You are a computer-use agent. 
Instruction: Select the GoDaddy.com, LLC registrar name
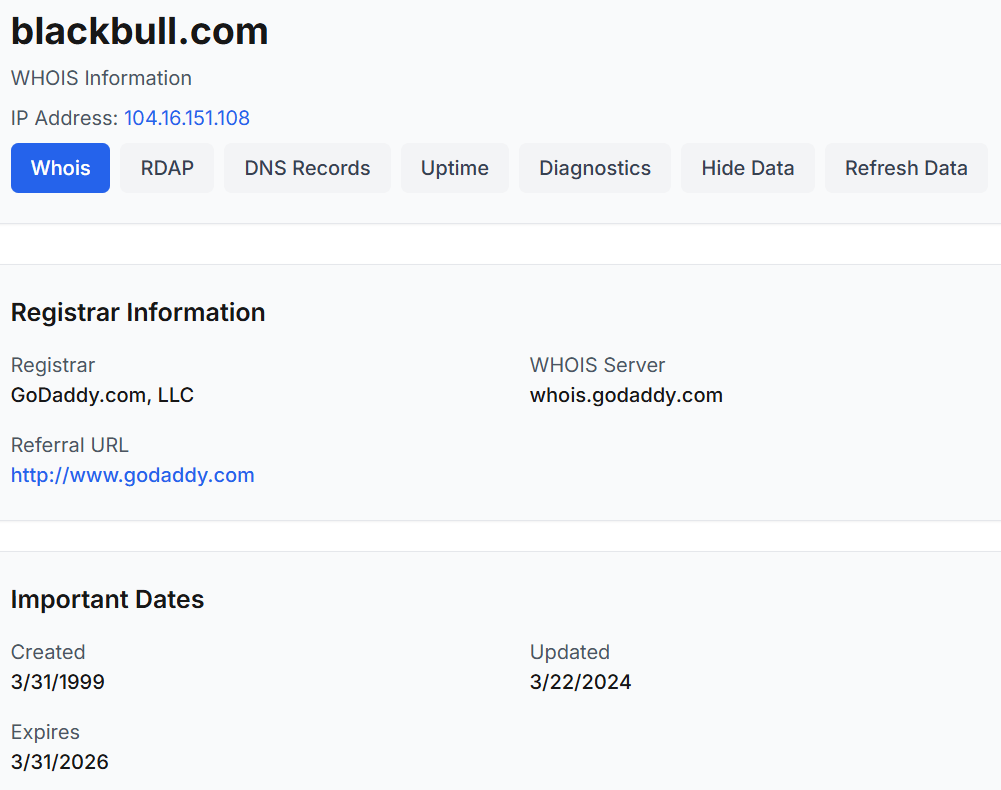pyautogui.click(x=102, y=395)
